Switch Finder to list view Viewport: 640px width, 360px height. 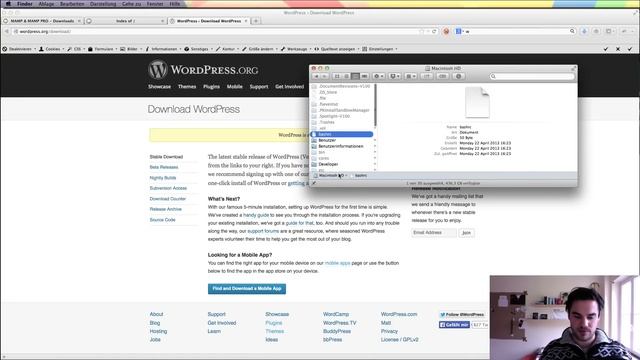(x=346, y=76)
